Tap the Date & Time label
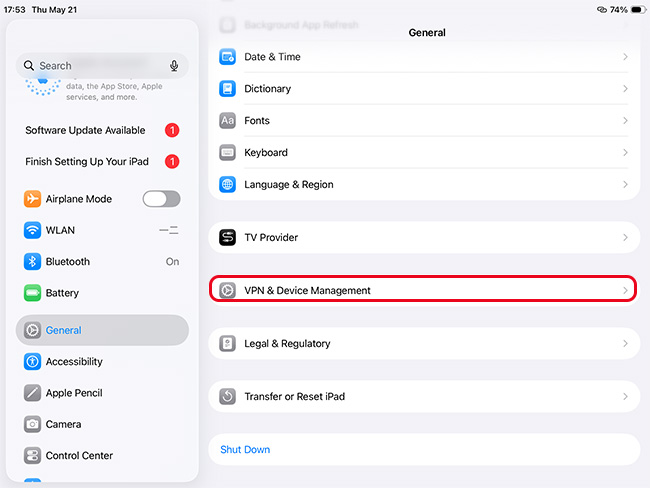Screen dimensions: 650x488 tap(272, 57)
